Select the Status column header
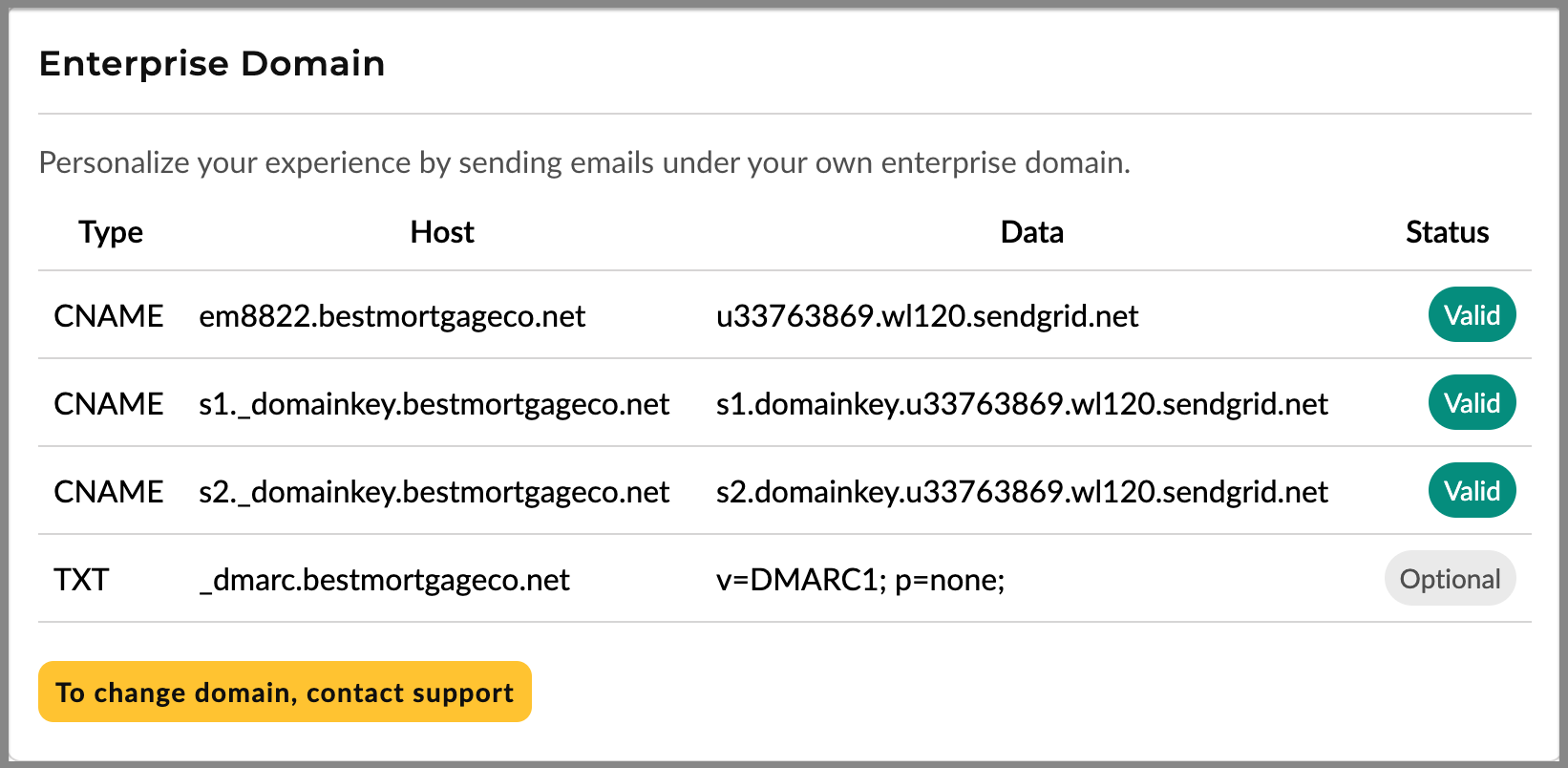Image resolution: width=1568 pixels, height=768 pixels. pos(1447,232)
